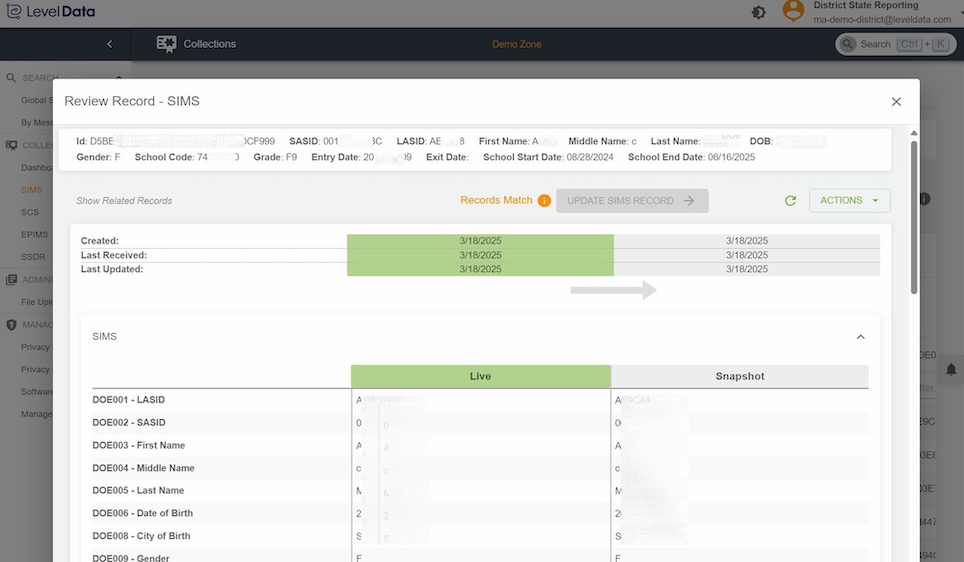Image resolution: width=964 pixels, height=562 pixels.
Task: Open the user account avatar menu
Action: click(793, 11)
